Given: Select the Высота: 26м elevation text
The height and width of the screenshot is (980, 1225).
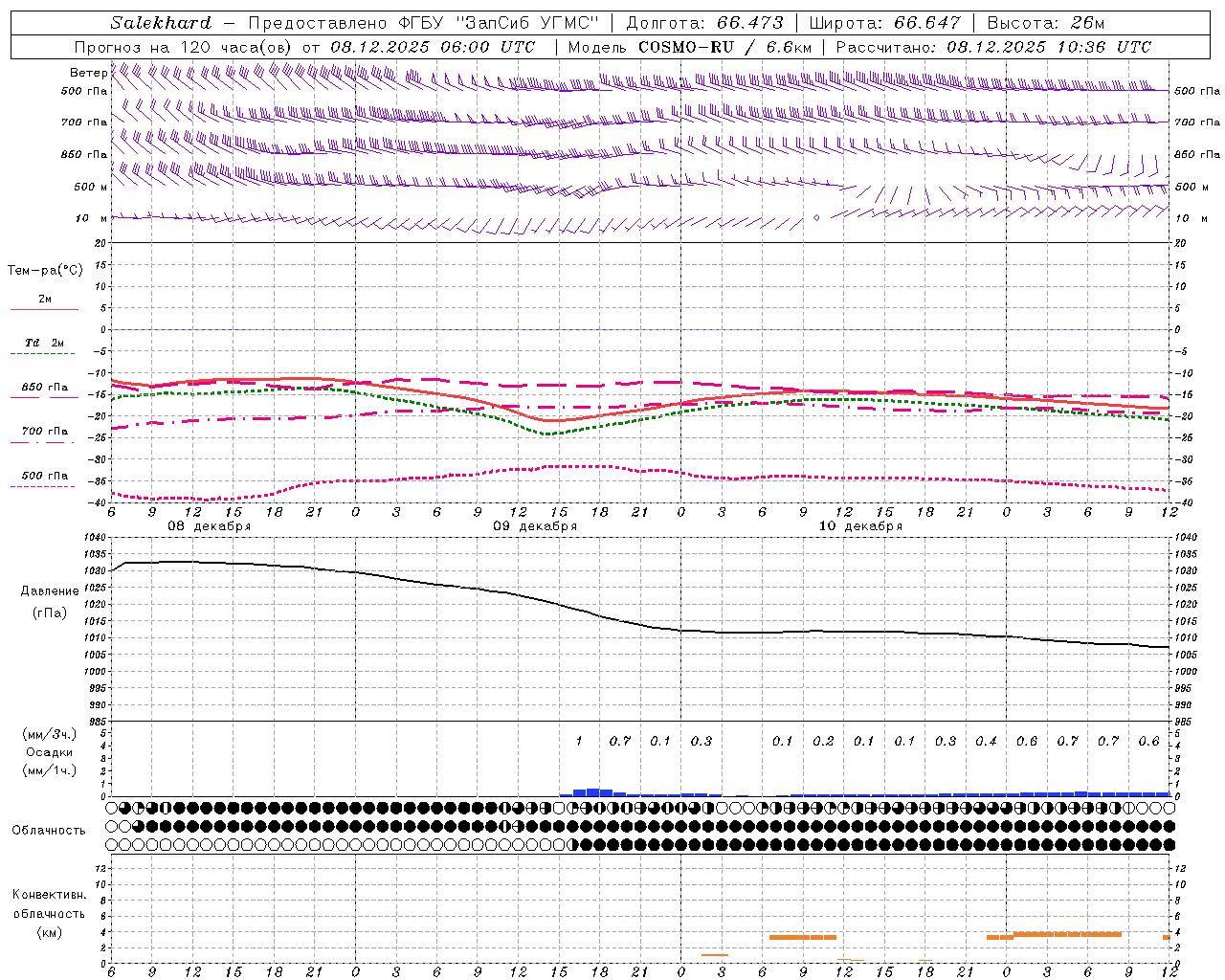Looking at the screenshot, I should (x=1046, y=23).
